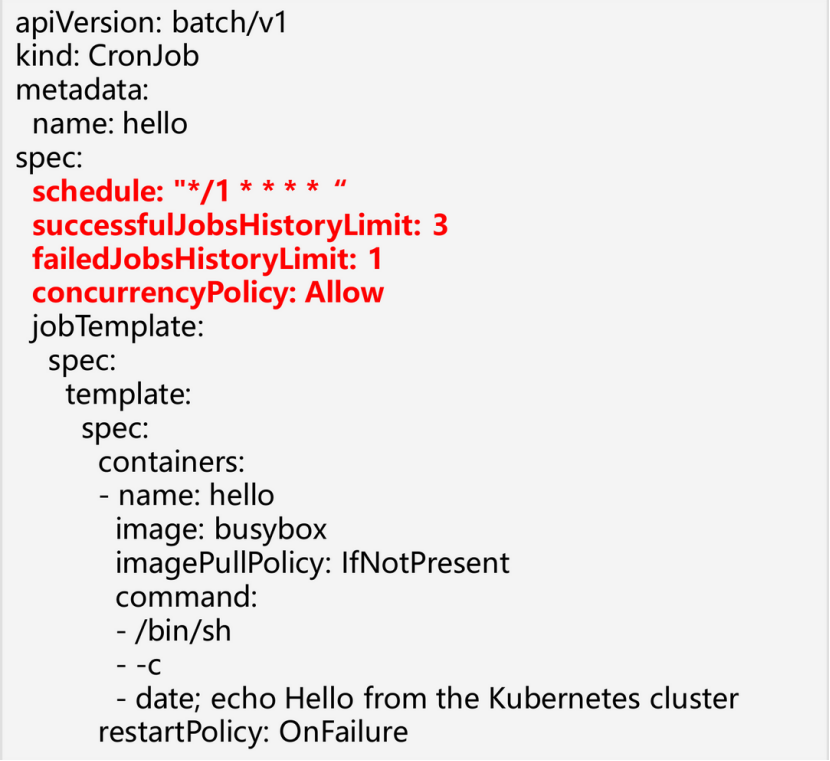Click the 'successfulJobsHistoryLimit: 3' line
The height and width of the screenshot is (761, 830).
point(240,225)
